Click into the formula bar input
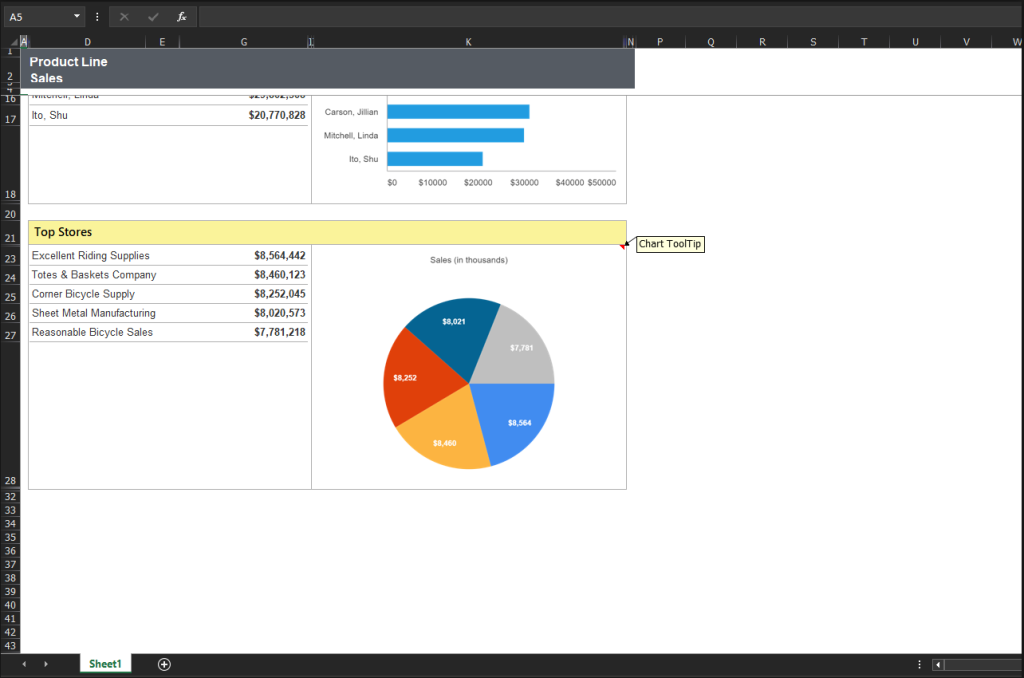 click(610, 17)
